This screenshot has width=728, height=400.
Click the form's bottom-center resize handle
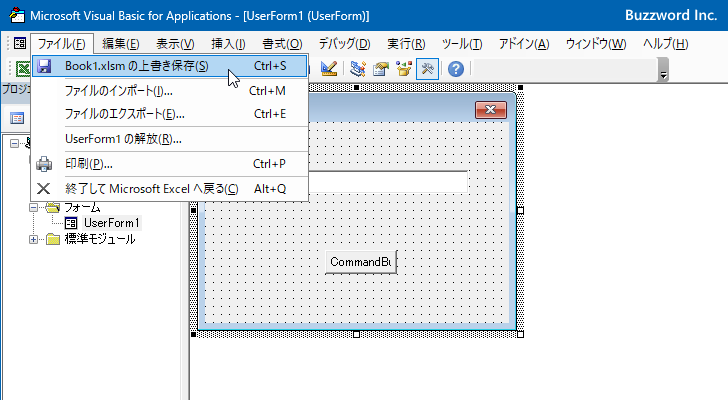[x=357, y=335]
